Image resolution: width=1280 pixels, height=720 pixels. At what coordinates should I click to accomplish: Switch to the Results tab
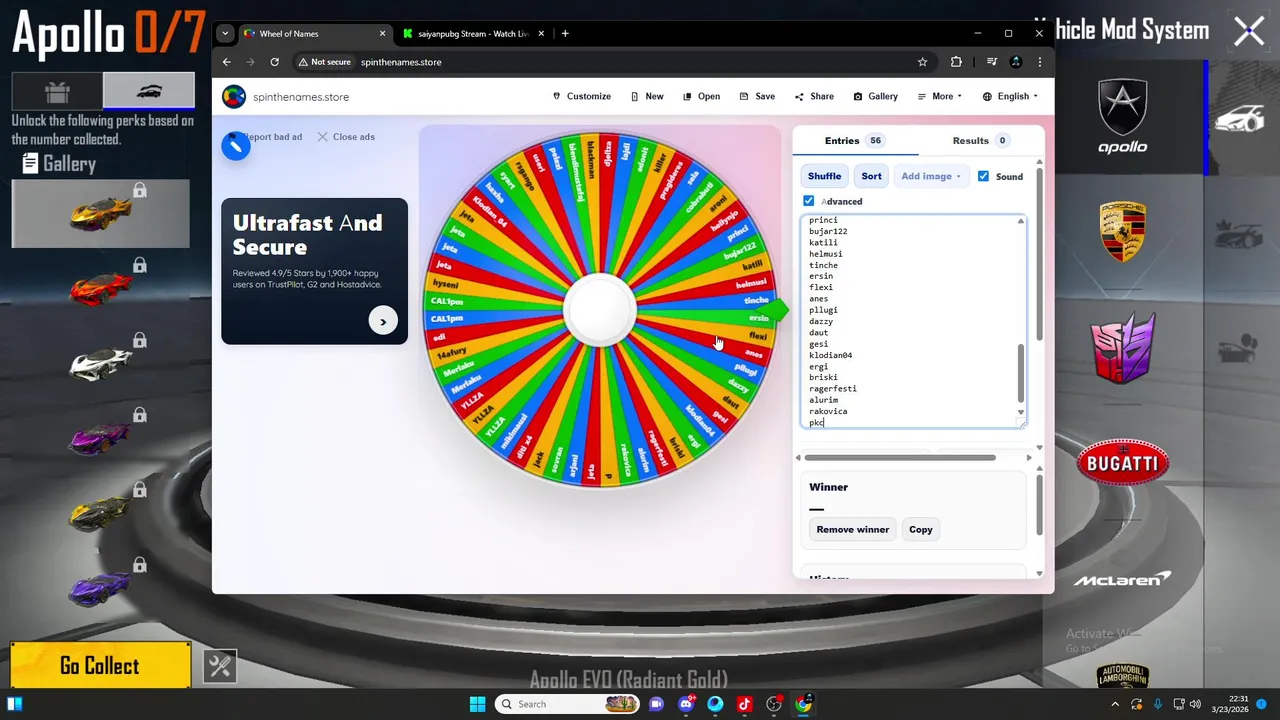coord(979,141)
